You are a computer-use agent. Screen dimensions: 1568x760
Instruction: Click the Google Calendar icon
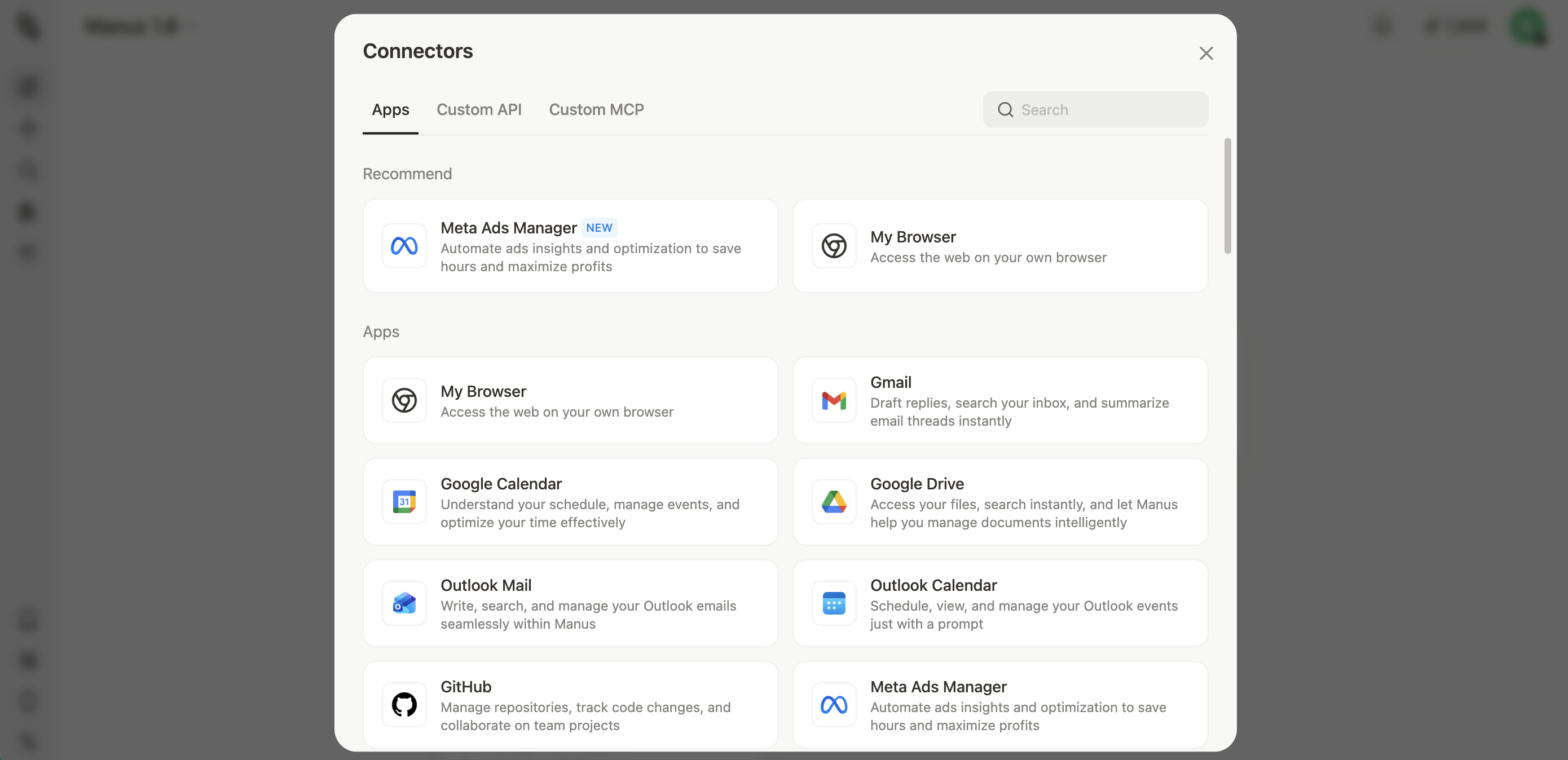point(404,502)
